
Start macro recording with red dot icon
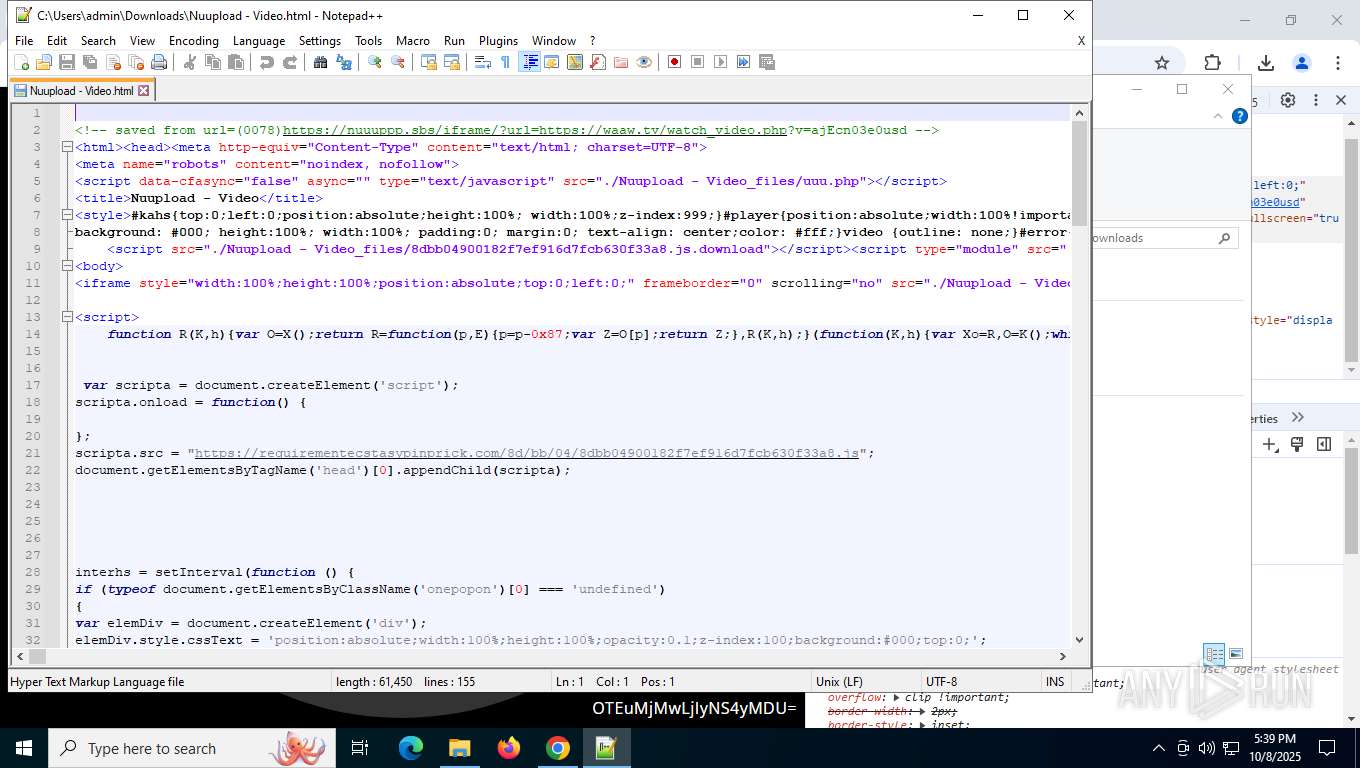(x=675, y=62)
